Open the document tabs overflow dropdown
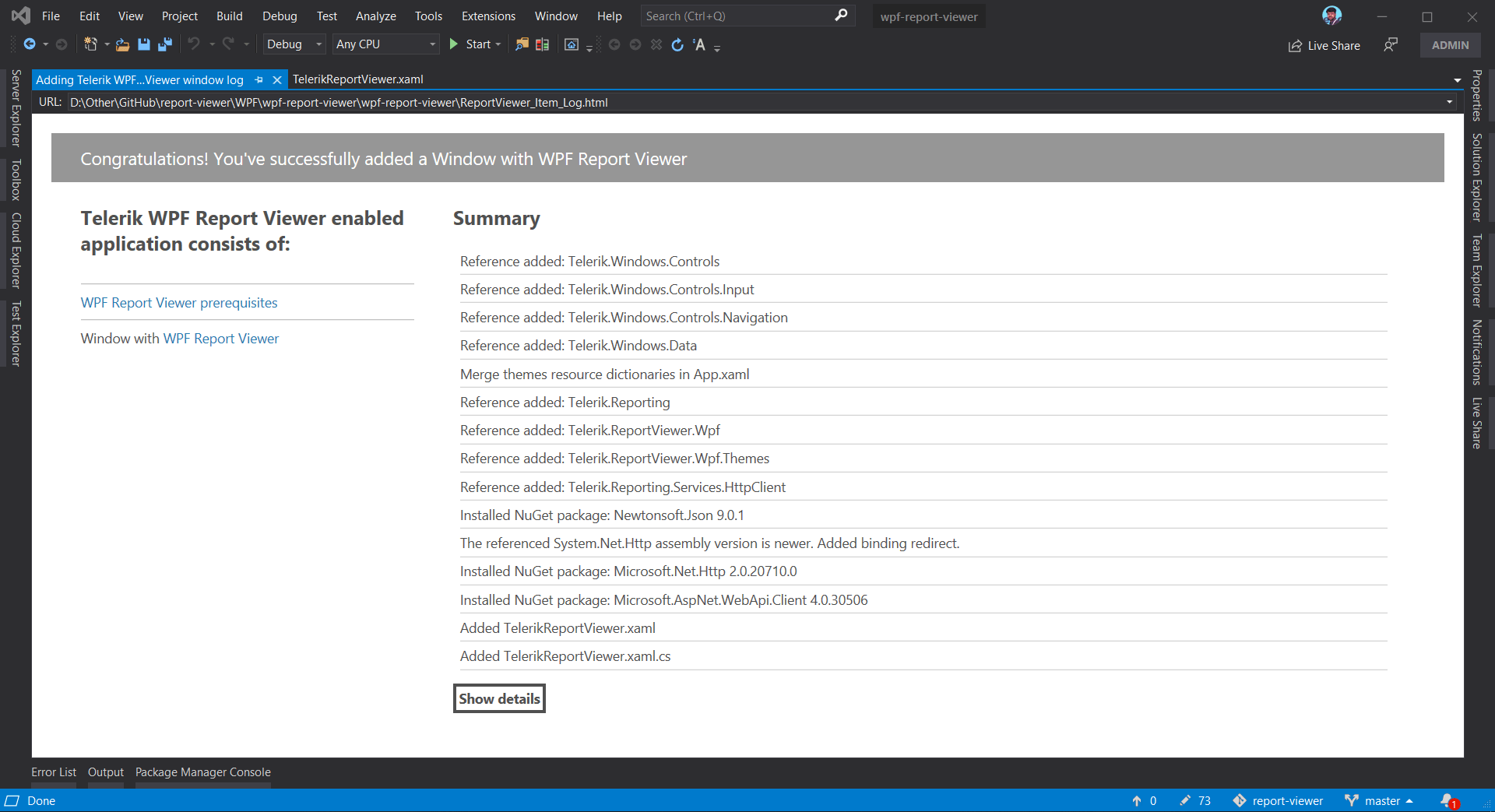This screenshot has height=812, width=1495. point(1457,80)
